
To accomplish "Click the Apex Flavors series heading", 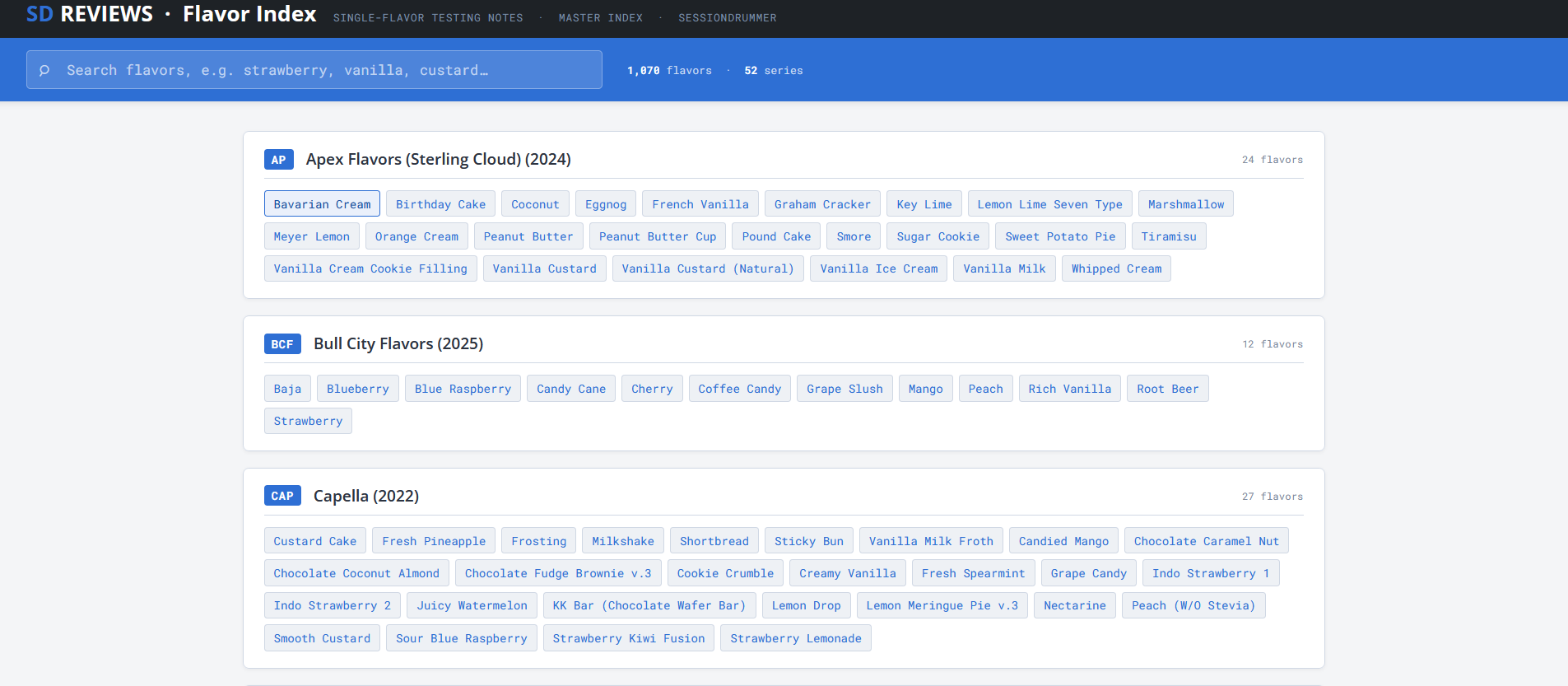I will coord(438,160).
